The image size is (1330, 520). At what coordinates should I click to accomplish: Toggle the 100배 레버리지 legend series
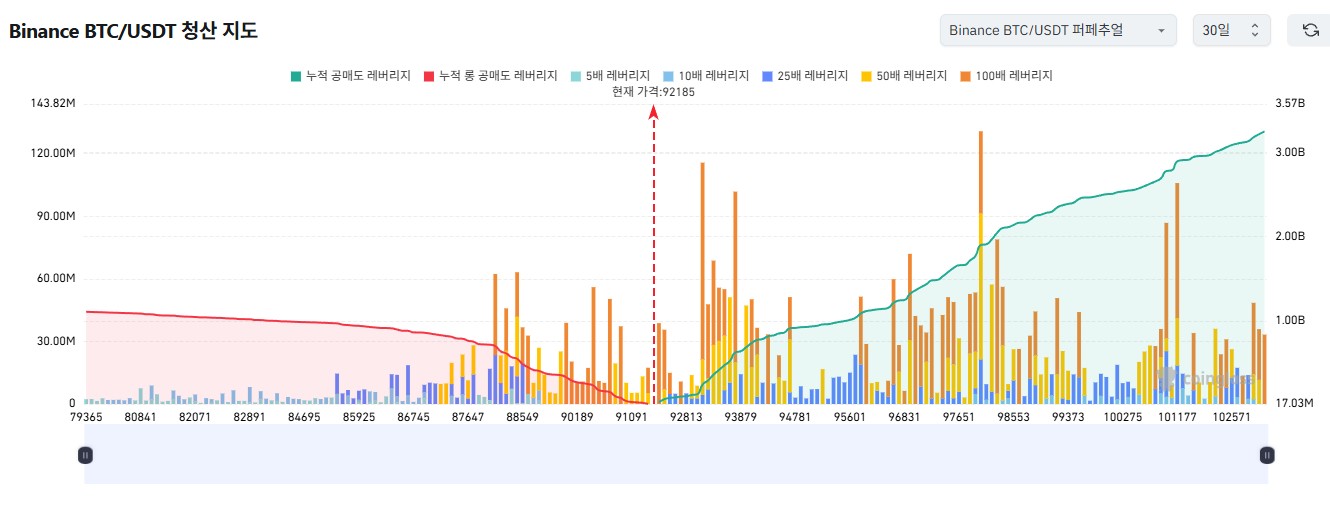[1006, 75]
